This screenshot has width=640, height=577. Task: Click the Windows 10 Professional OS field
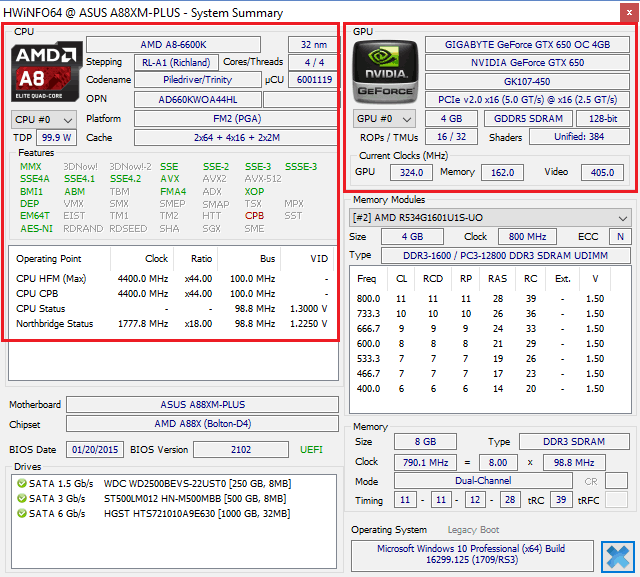tap(472, 554)
